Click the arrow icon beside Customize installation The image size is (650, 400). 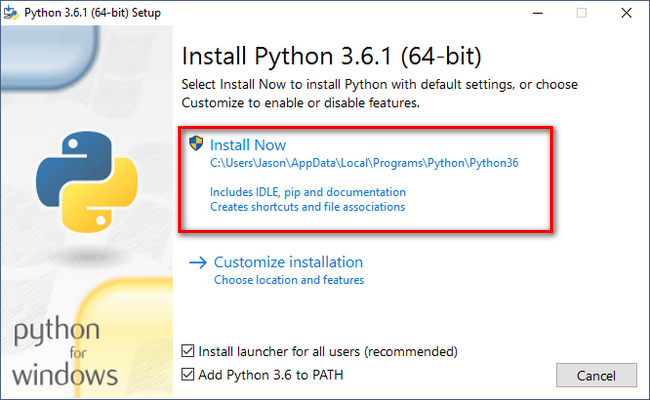pyautogui.click(x=198, y=263)
